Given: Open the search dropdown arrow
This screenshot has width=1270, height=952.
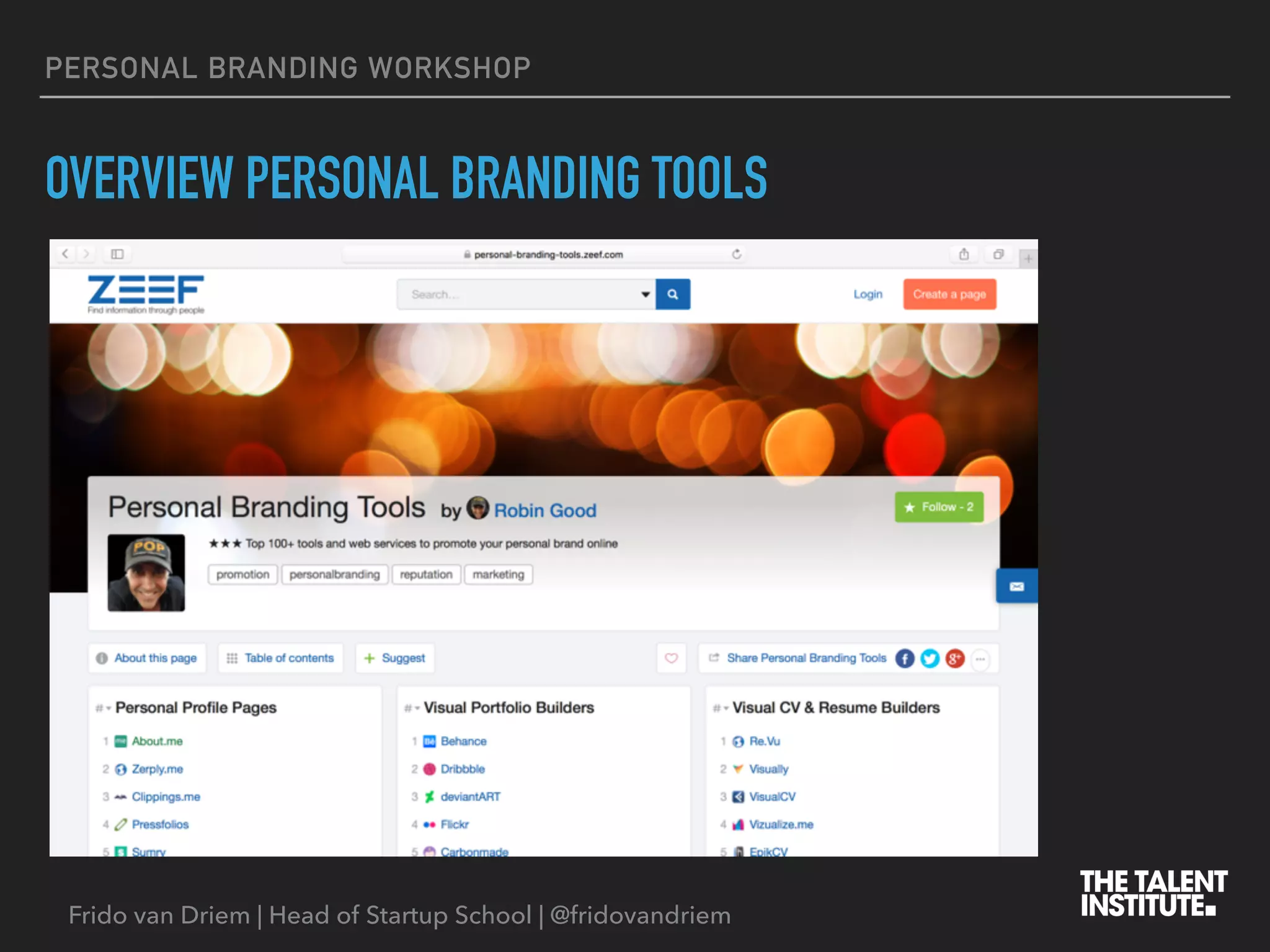Looking at the screenshot, I should click(x=645, y=294).
